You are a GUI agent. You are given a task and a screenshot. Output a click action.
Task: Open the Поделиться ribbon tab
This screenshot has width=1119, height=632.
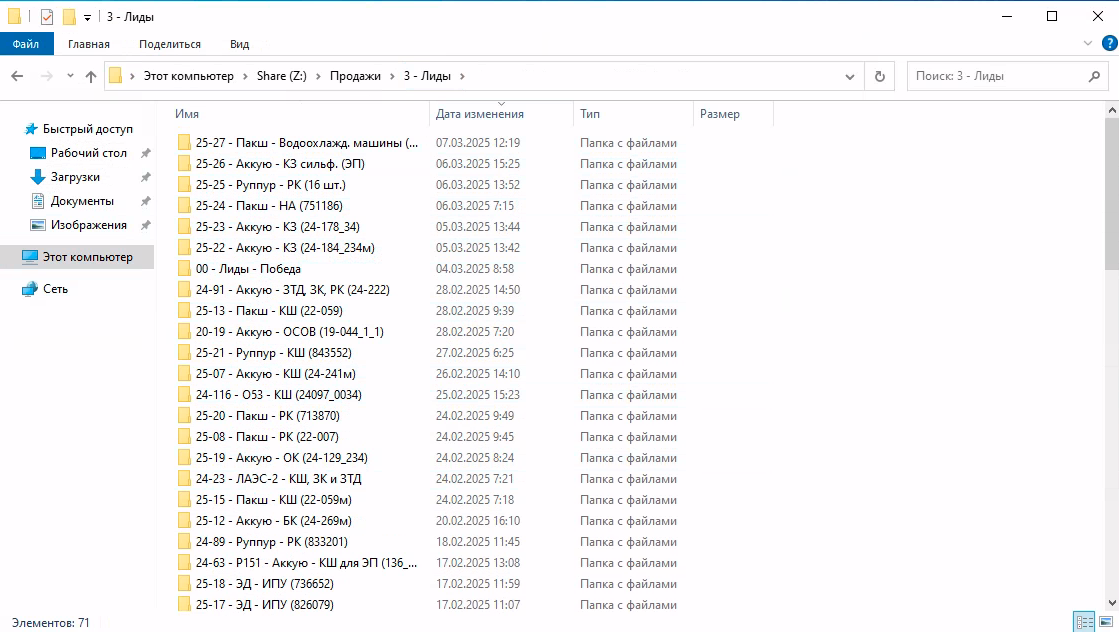[x=170, y=44]
